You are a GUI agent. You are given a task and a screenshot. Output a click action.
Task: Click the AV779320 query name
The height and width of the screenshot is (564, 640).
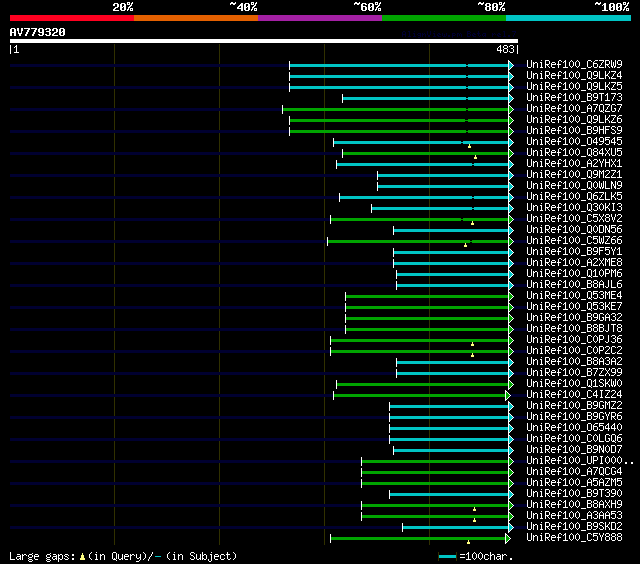(x=38, y=32)
